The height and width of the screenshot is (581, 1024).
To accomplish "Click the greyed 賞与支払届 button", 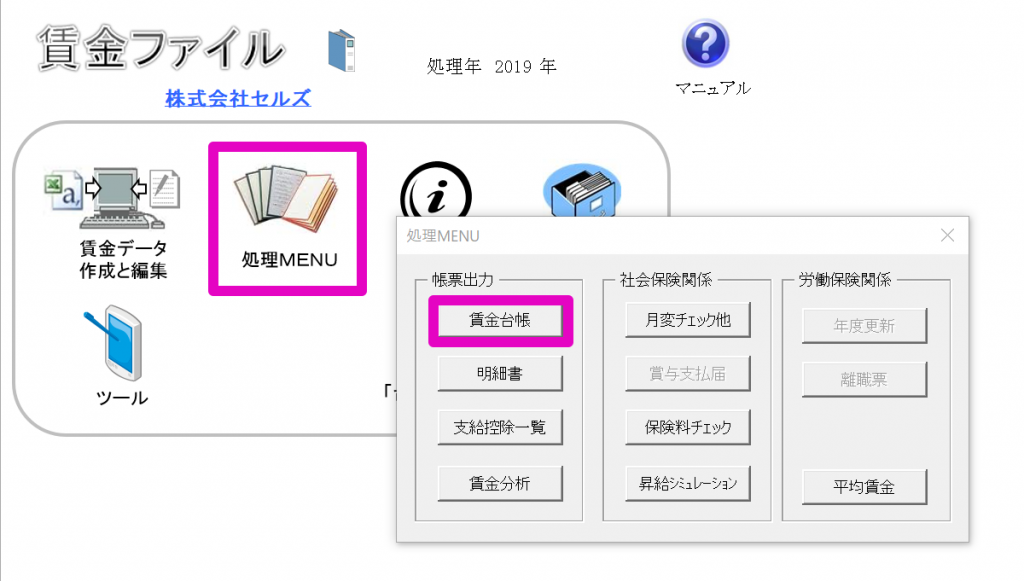I will (x=688, y=374).
